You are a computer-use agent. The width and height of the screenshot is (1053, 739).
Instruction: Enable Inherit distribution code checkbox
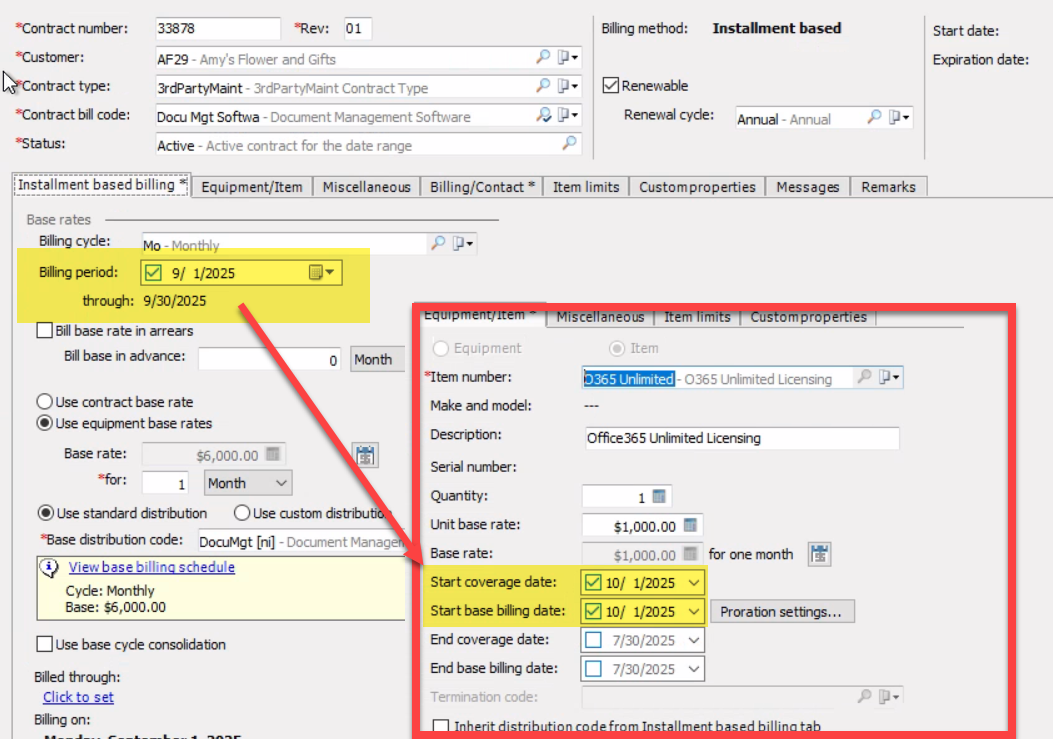tap(441, 726)
